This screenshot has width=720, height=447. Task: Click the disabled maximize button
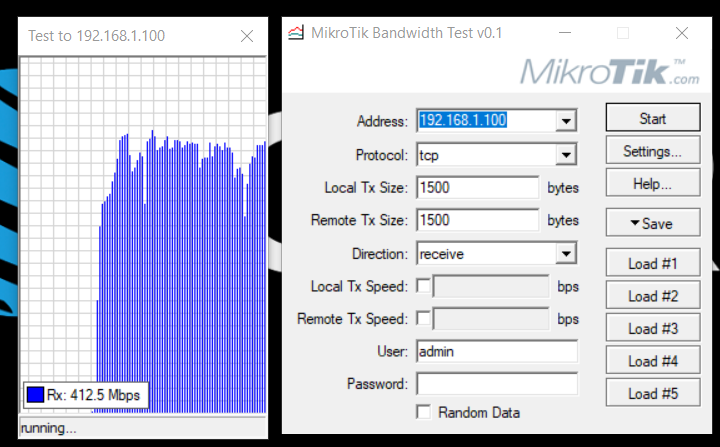pyautogui.click(x=623, y=33)
